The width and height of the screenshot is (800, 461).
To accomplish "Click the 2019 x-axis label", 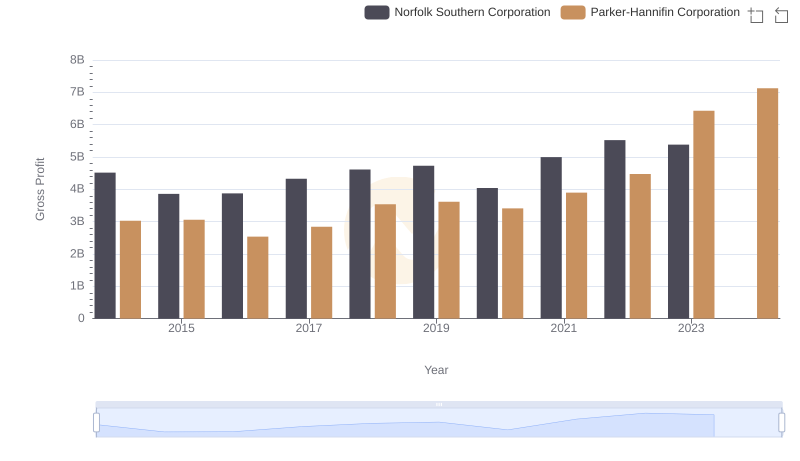I will 436,328.
